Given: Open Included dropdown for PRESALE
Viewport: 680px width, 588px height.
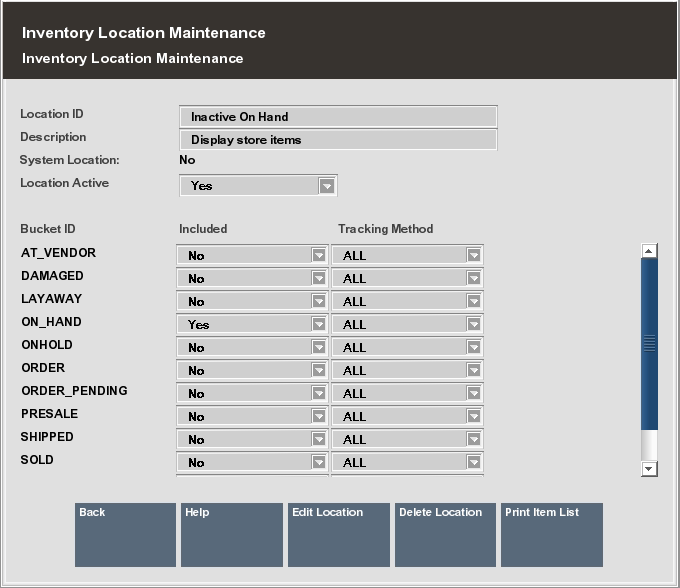Looking at the screenshot, I should coord(252,416).
